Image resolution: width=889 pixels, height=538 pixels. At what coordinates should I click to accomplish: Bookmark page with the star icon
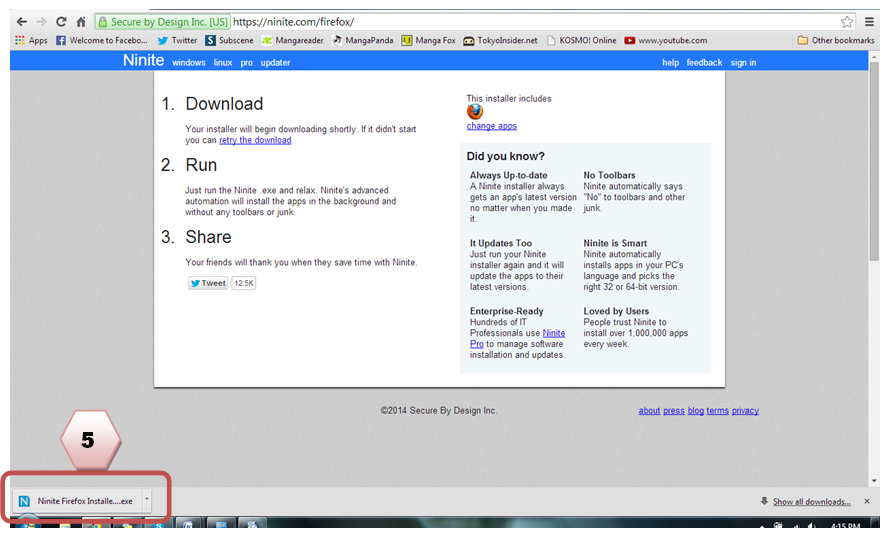click(x=846, y=22)
